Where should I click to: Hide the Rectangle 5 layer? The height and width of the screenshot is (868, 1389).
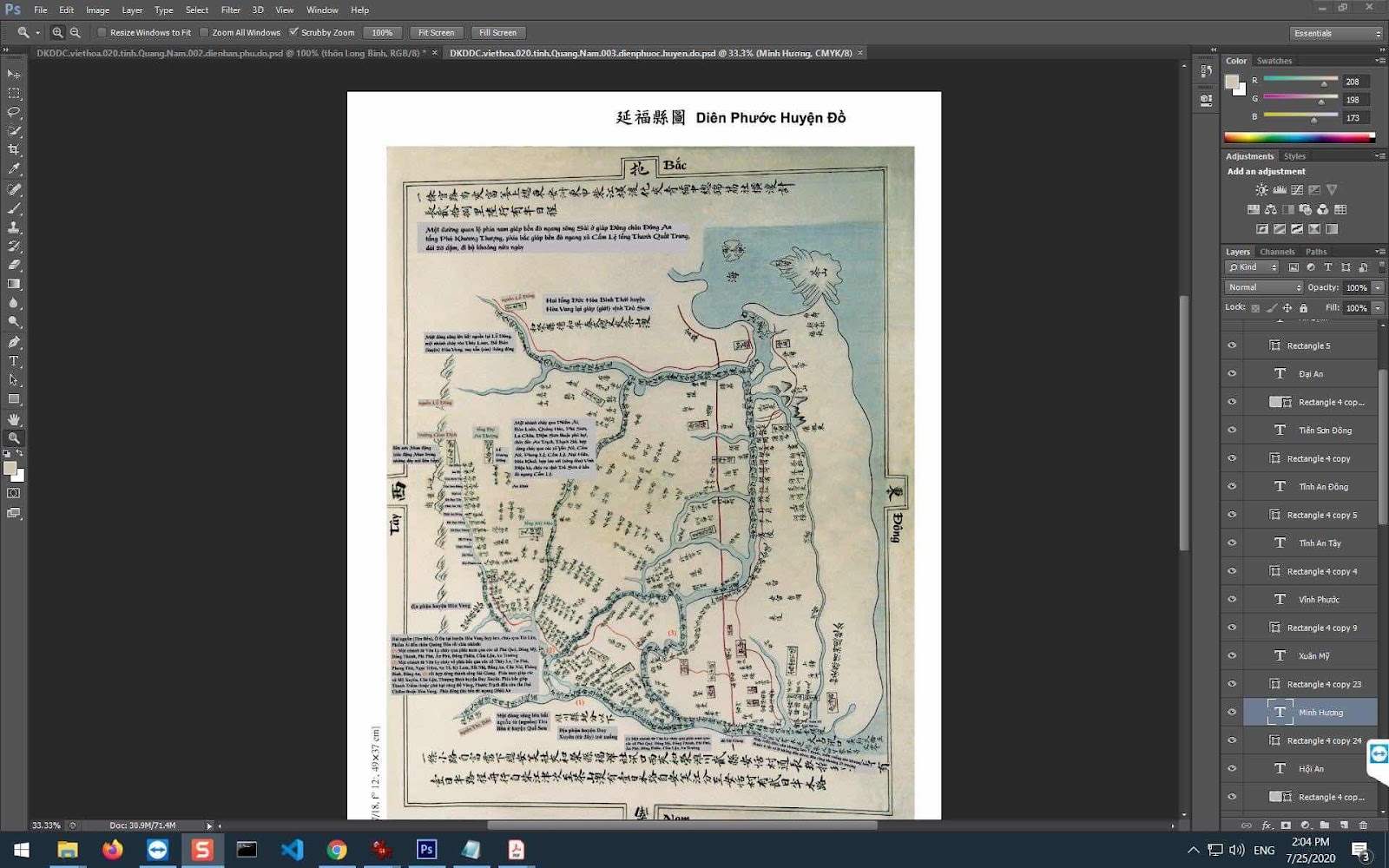(x=1232, y=345)
